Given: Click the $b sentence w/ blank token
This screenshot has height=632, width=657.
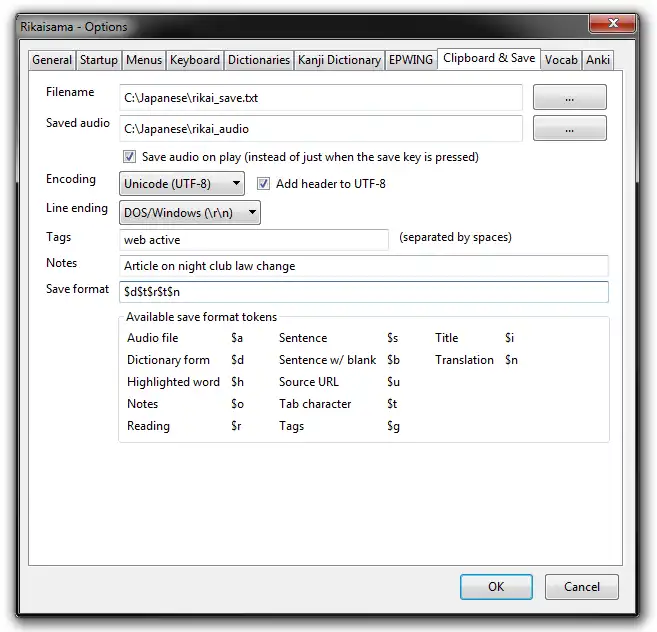Looking at the screenshot, I should (393, 360).
